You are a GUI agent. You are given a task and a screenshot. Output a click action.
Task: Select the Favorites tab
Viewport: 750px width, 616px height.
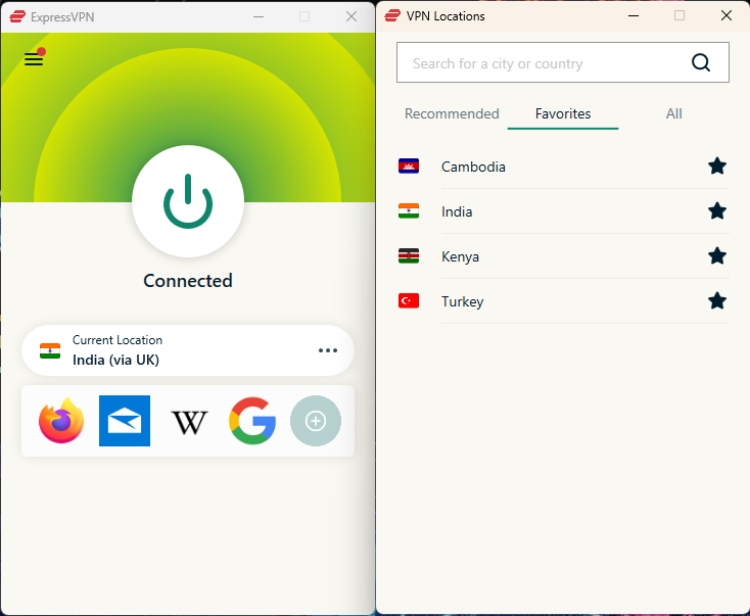[x=563, y=114]
